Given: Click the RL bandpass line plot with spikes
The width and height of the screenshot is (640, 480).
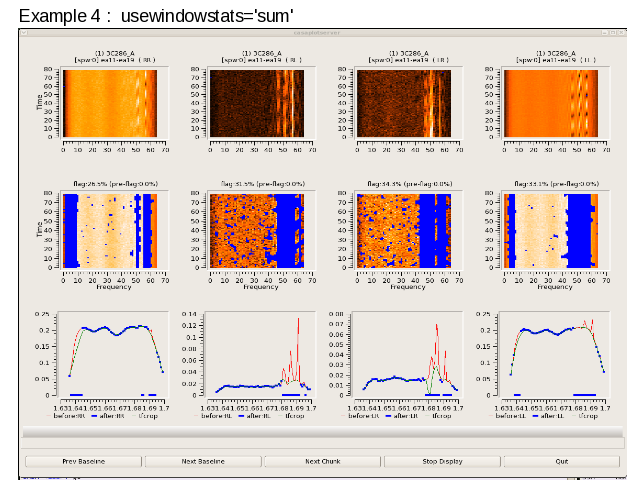Looking at the screenshot, I should click(x=260, y=355).
